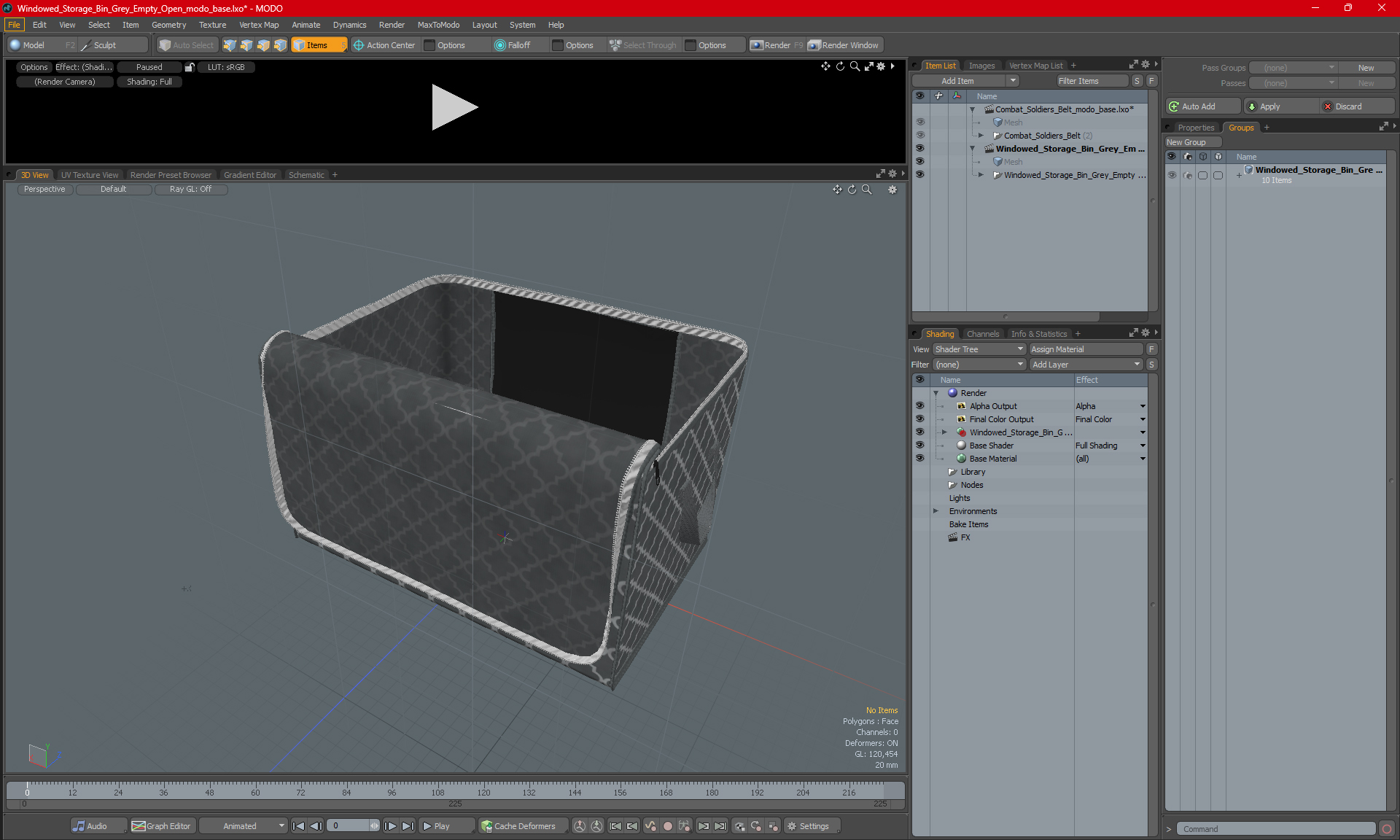Click the command record icon
Image resolution: width=1400 pixels, height=840 pixels.
pyautogui.click(x=1387, y=829)
